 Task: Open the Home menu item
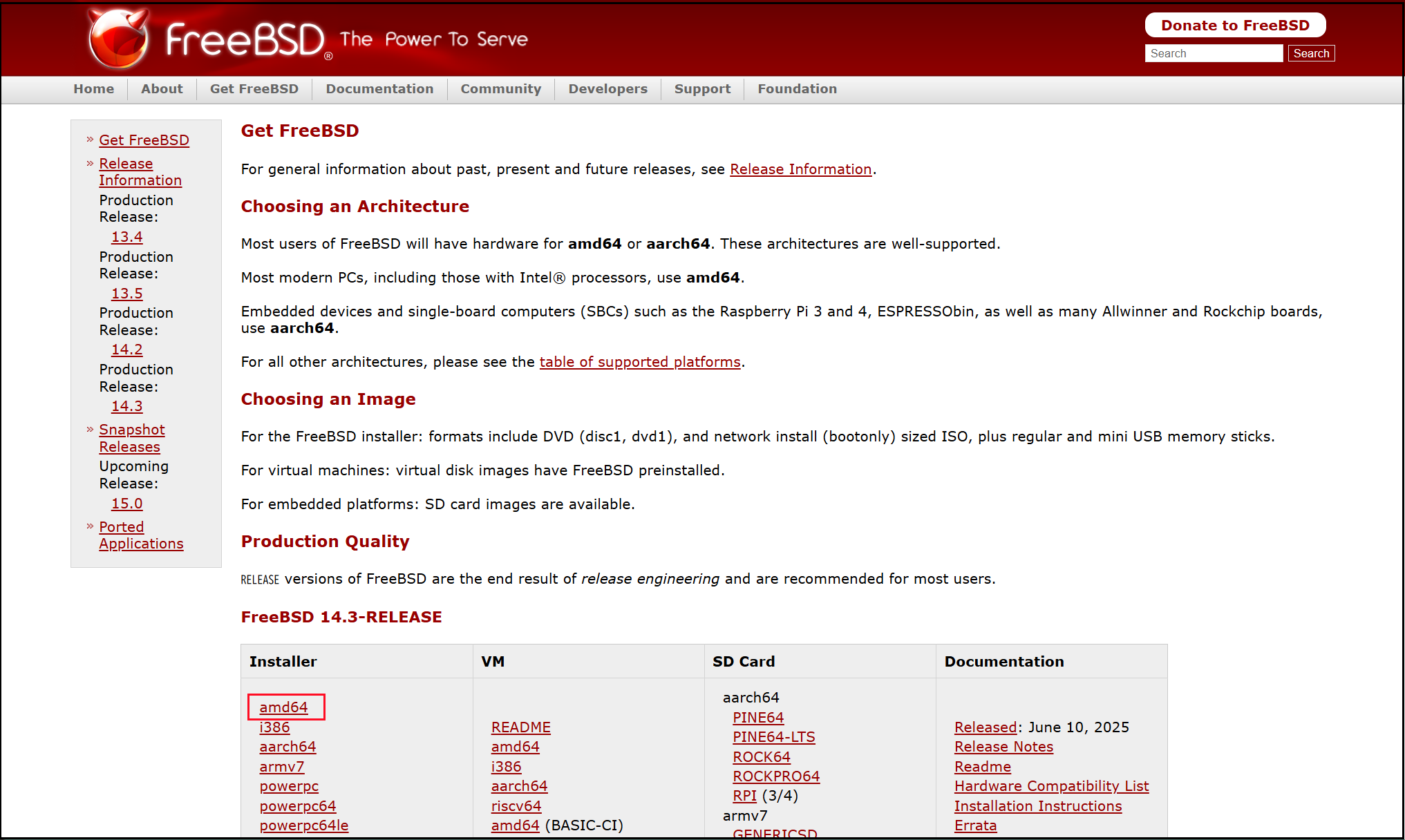tap(94, 88)
